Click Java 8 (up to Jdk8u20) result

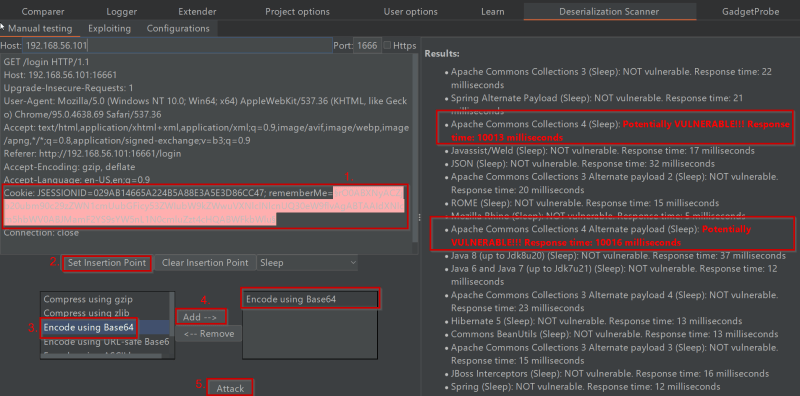(618, 256)
